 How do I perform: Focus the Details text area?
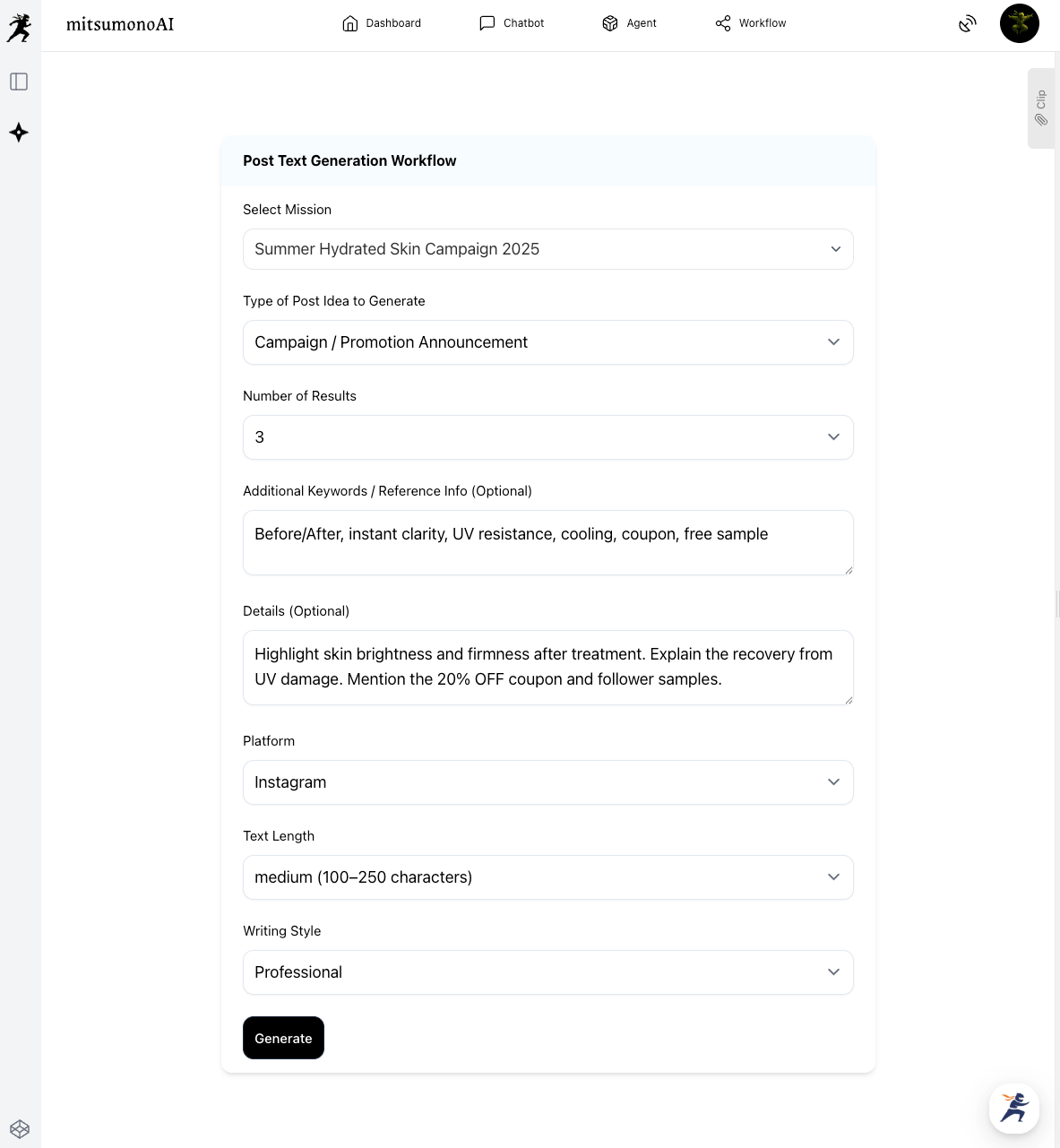coord(547,668)
